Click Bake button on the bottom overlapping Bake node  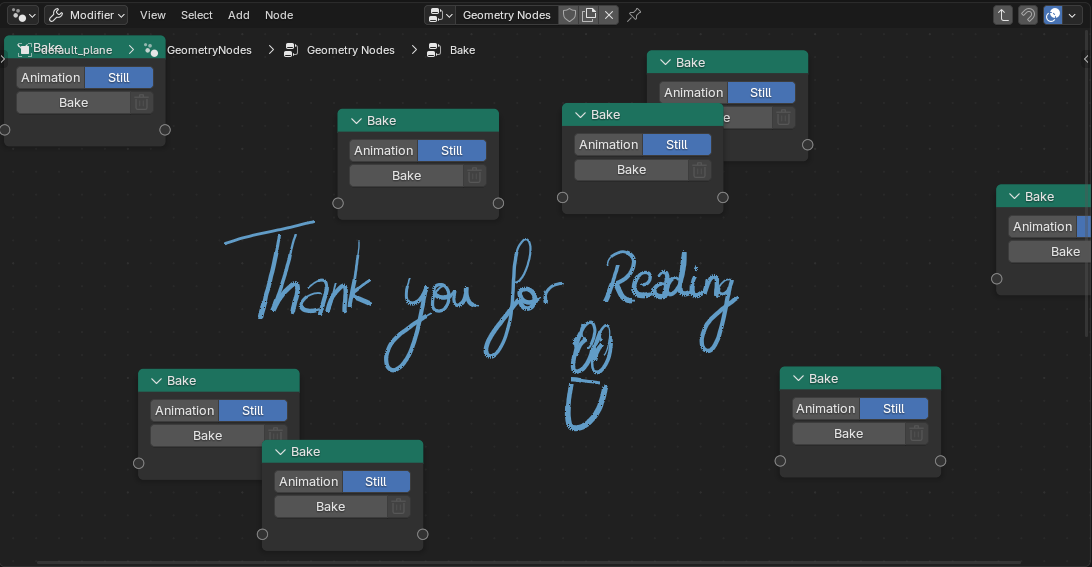tap(330, 506)
